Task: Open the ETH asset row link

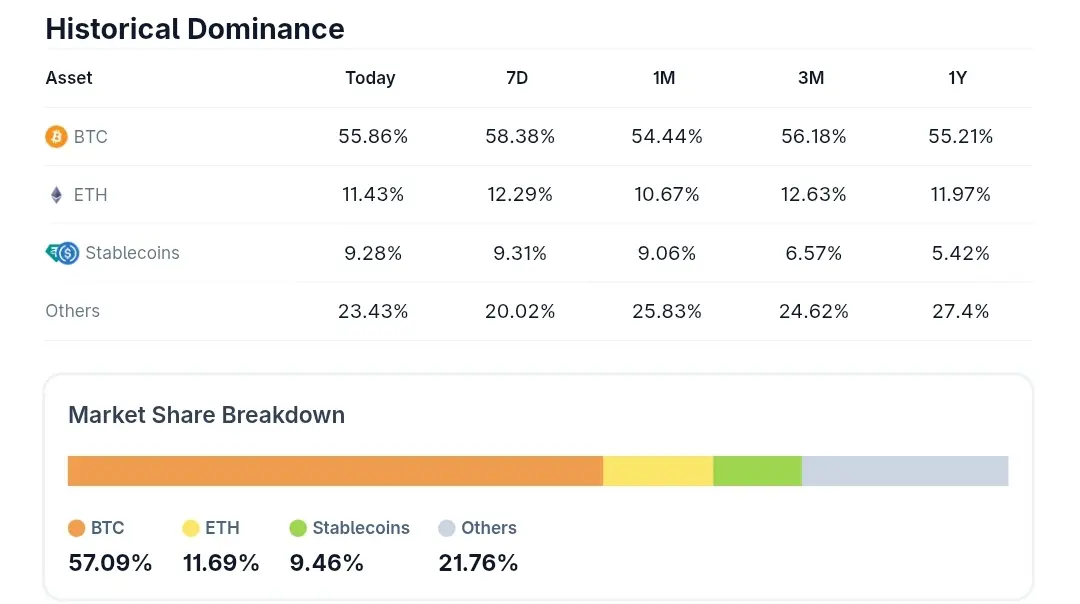Action: tap(91, 195)
